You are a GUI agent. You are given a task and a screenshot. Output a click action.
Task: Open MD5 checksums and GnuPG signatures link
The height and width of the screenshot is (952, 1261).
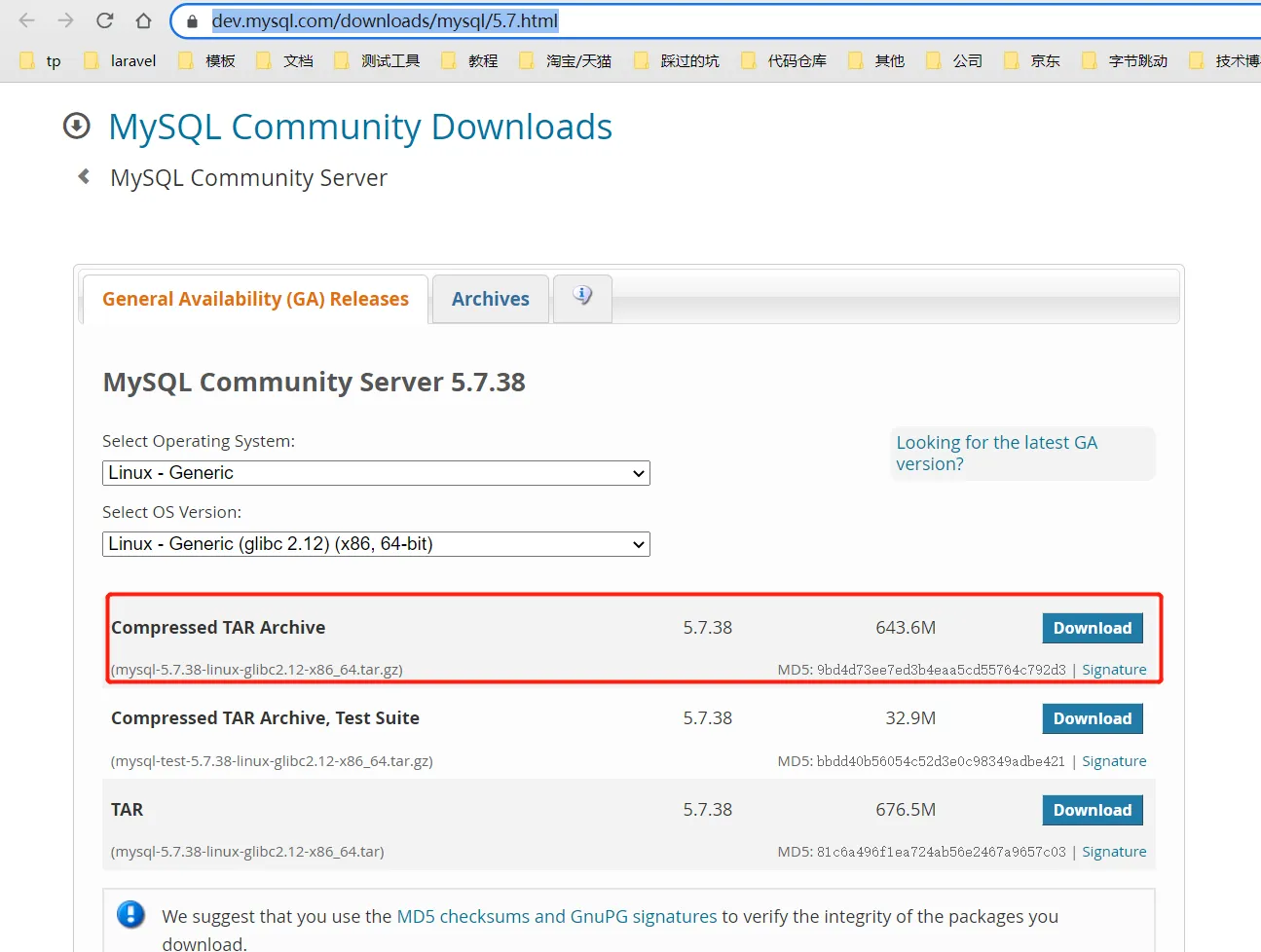557,916
